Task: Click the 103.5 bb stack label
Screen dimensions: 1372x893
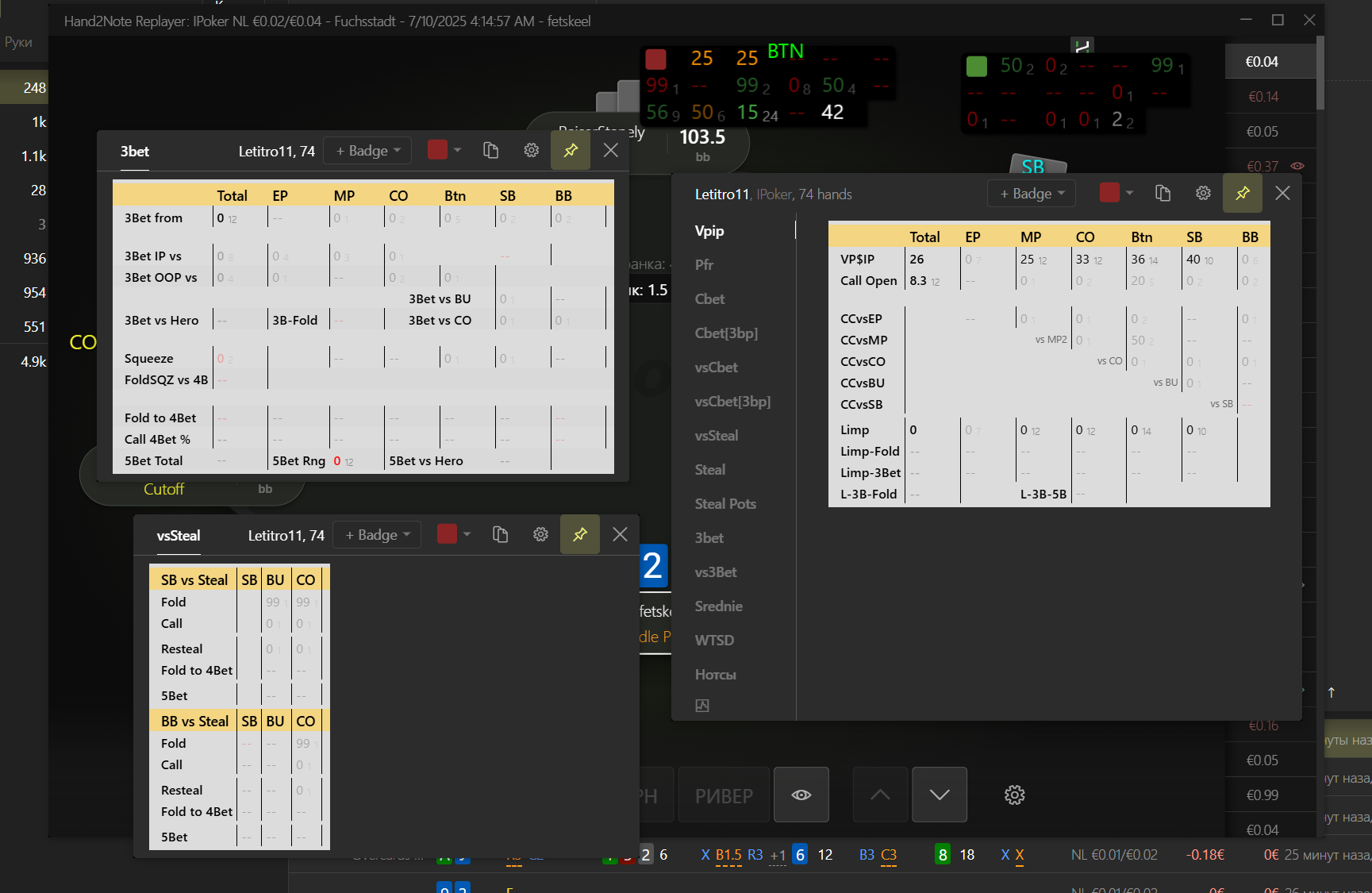Action: (702, 137)
